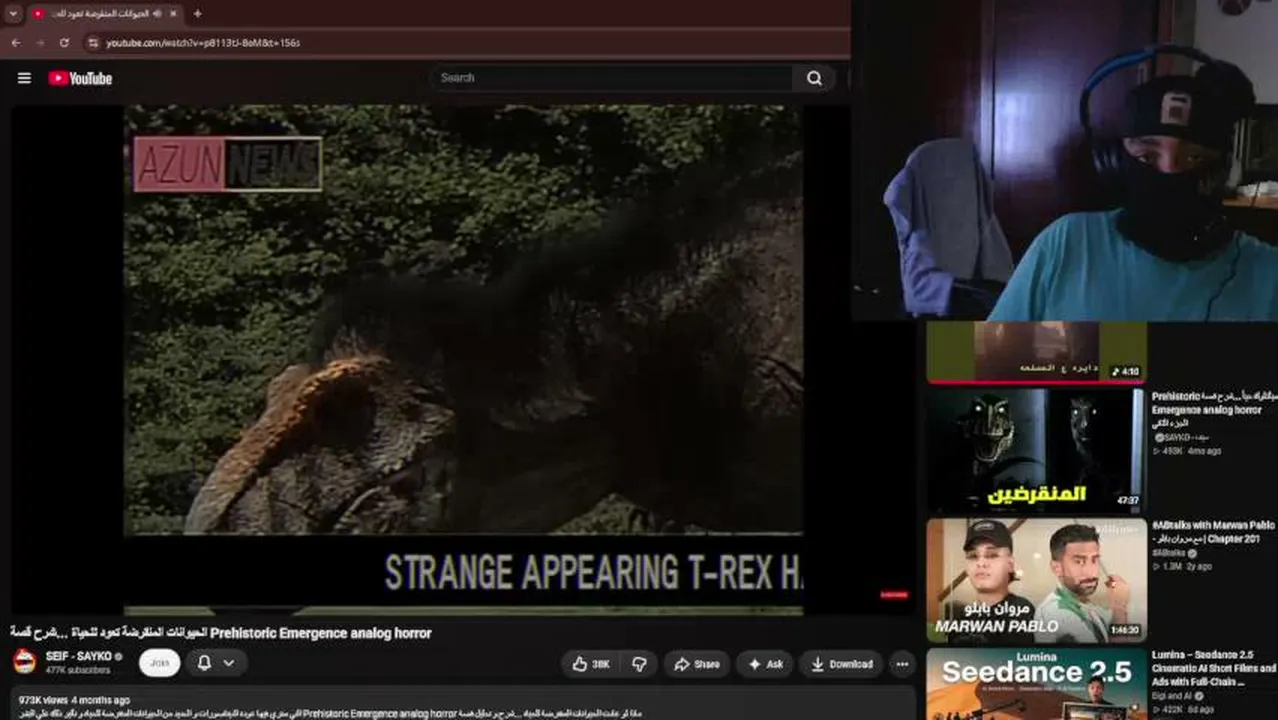Open more actions three-dot menu
1278x720 pixels.
pos(902,664)
